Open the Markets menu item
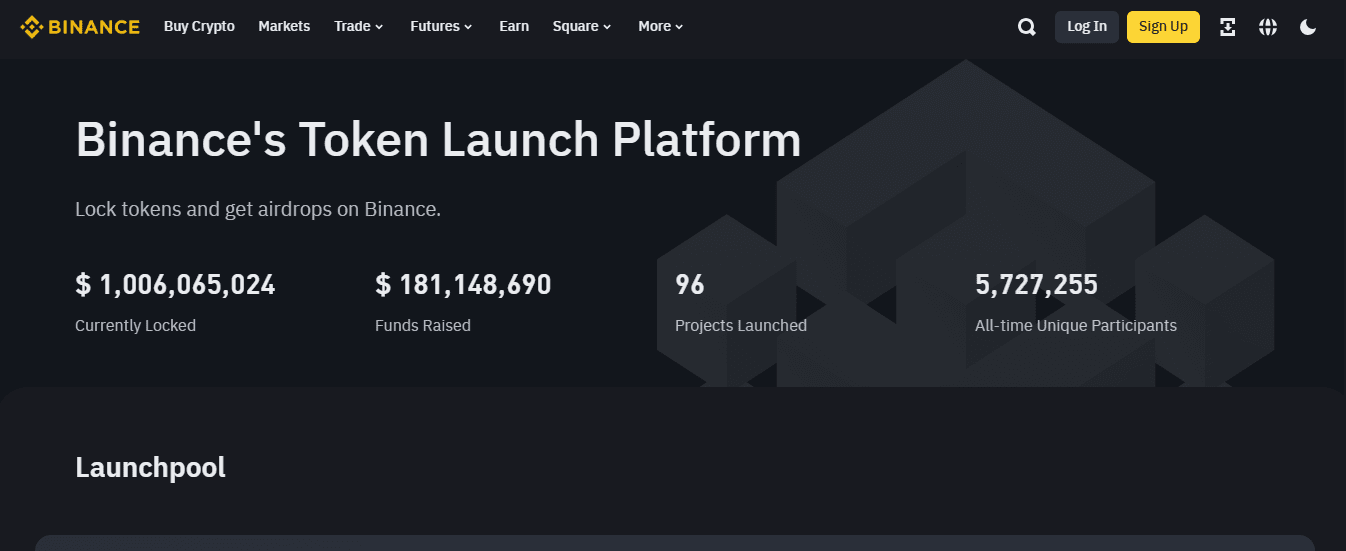 point(284,27)
